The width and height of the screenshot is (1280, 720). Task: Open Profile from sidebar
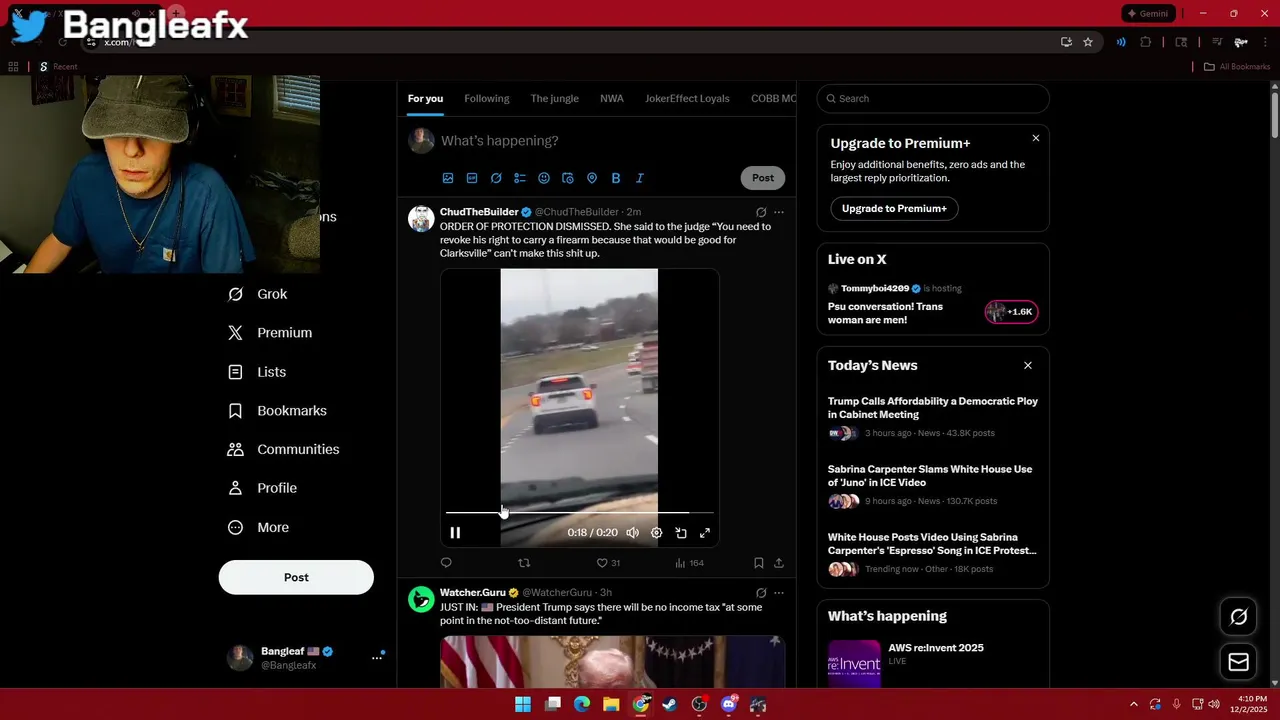click(x=262, y=488)
